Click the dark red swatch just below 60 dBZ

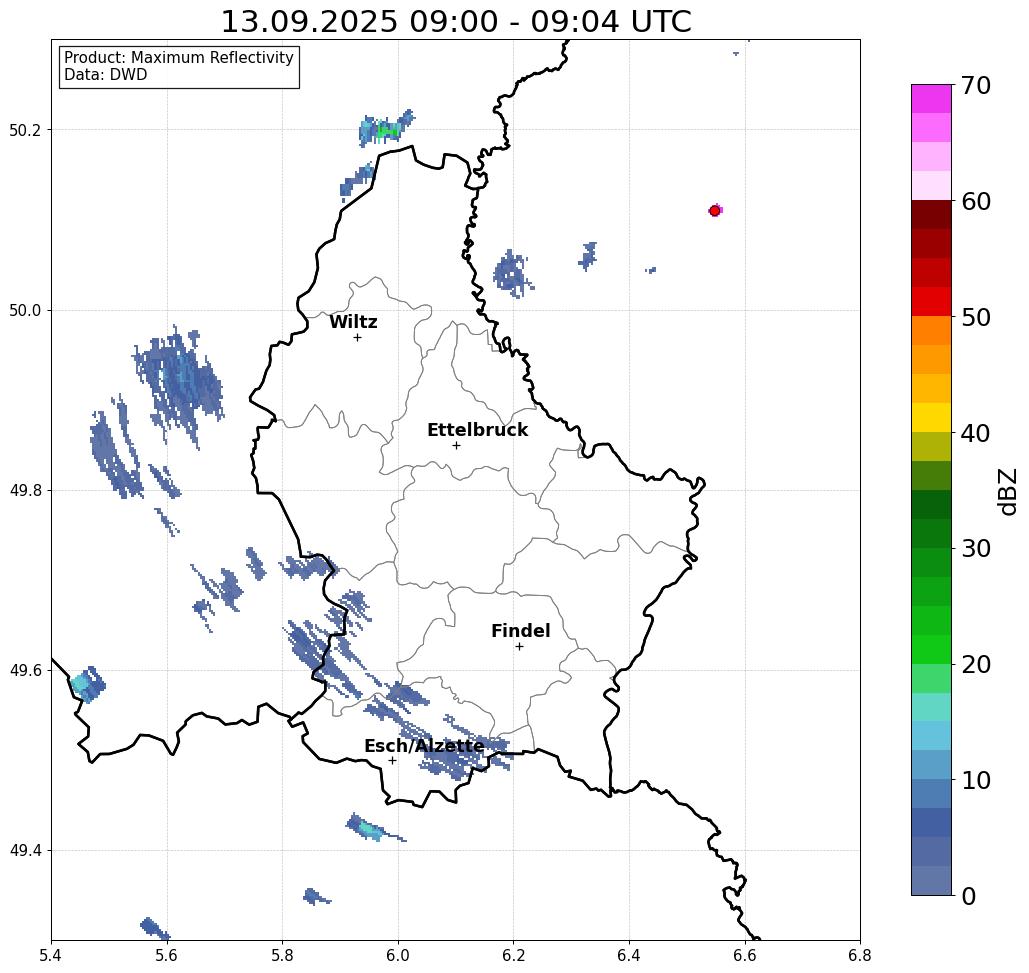click(x=931, y=215)
